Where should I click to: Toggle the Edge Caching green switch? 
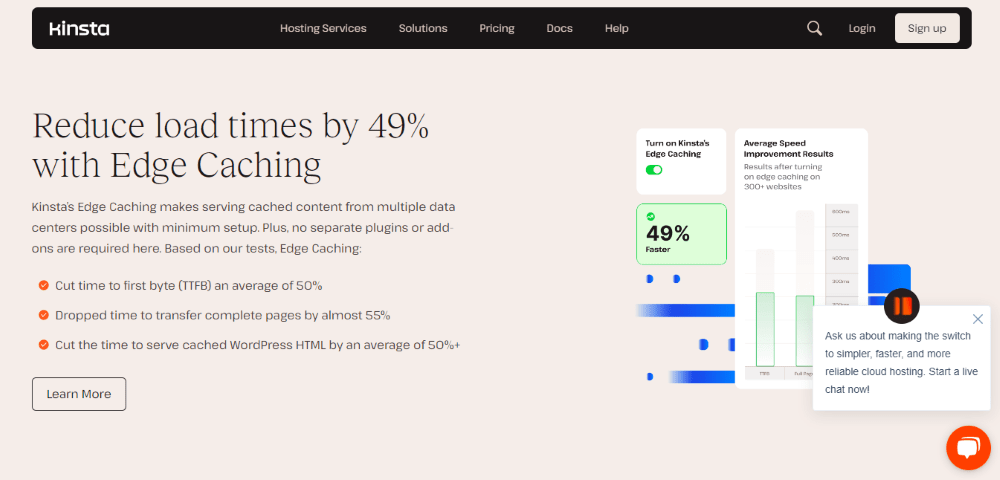(x=654, y=170)
